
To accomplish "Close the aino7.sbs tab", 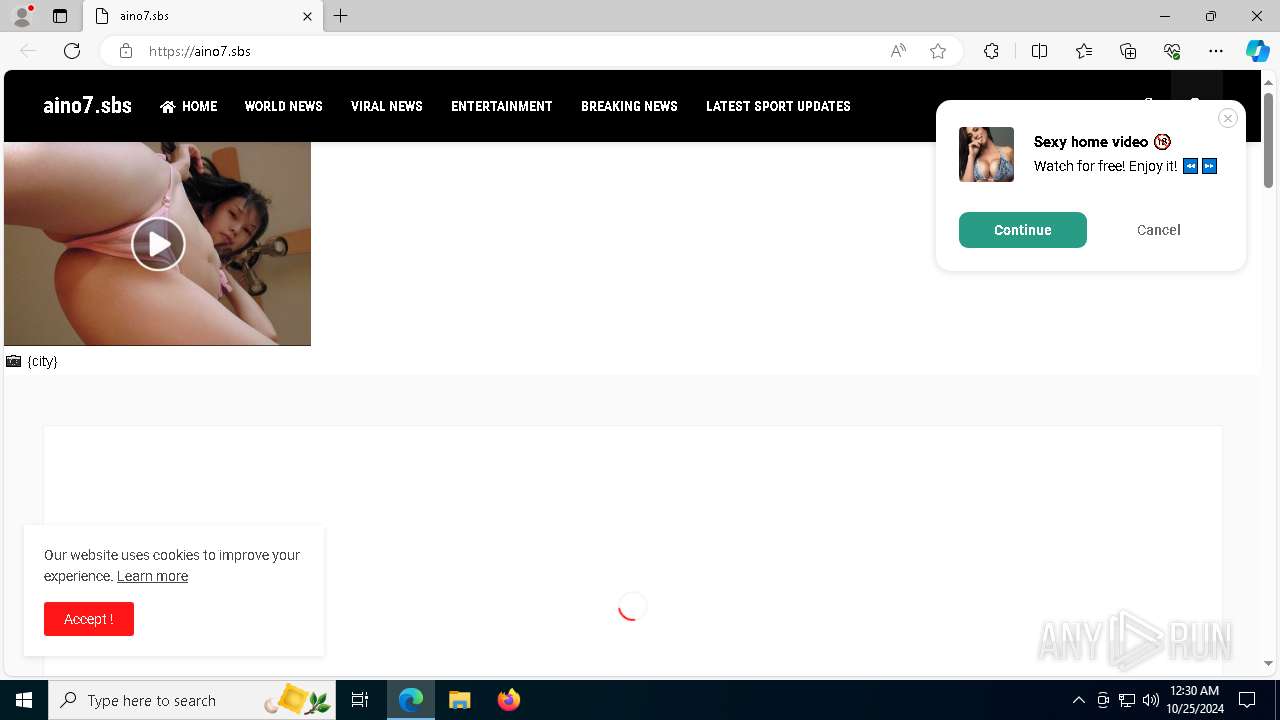I will click(x=307, y=16).
